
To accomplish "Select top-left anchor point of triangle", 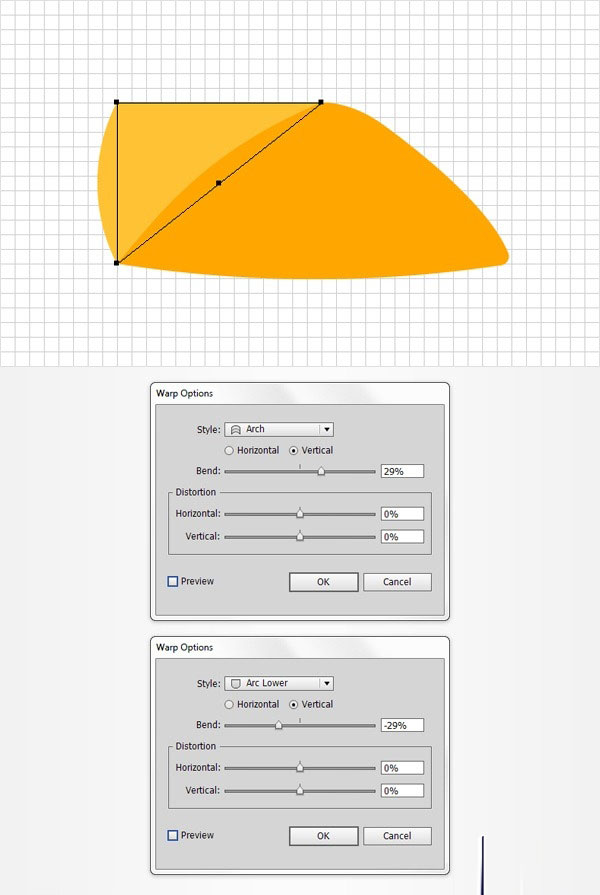I will (x=117, y=102).
